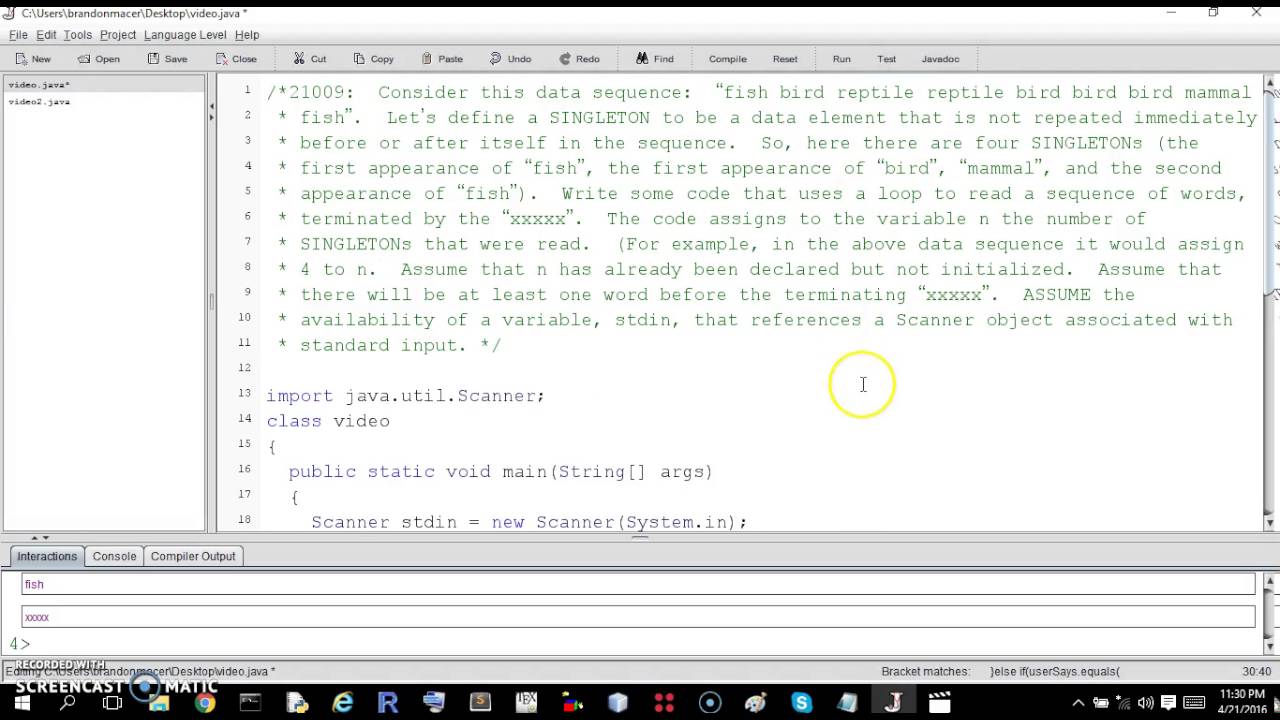Click the bottom pane divider expand arrows
The image size is (1280, 720).
pos(39,538)
